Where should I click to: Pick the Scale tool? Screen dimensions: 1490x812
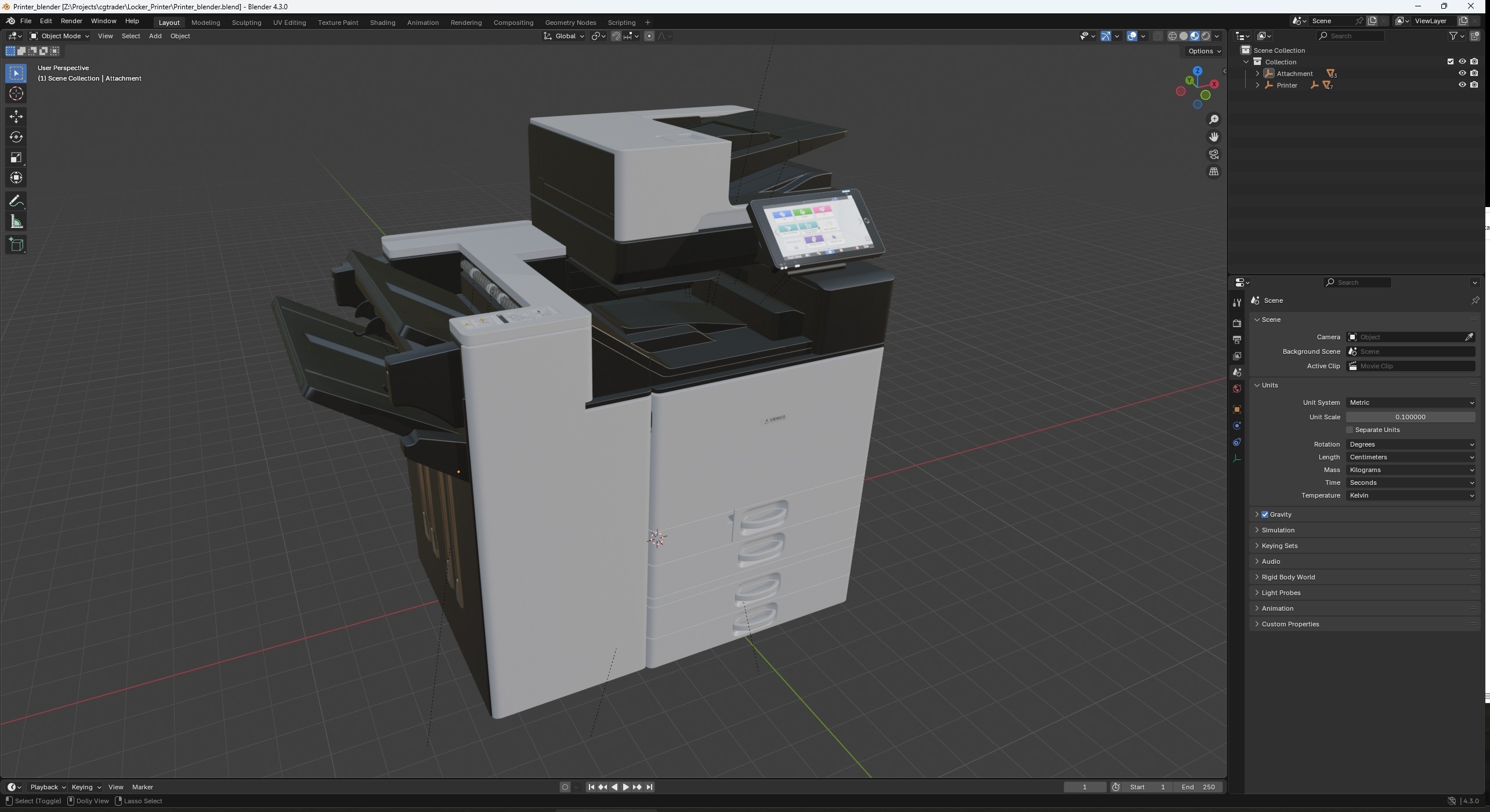[16, 157]
